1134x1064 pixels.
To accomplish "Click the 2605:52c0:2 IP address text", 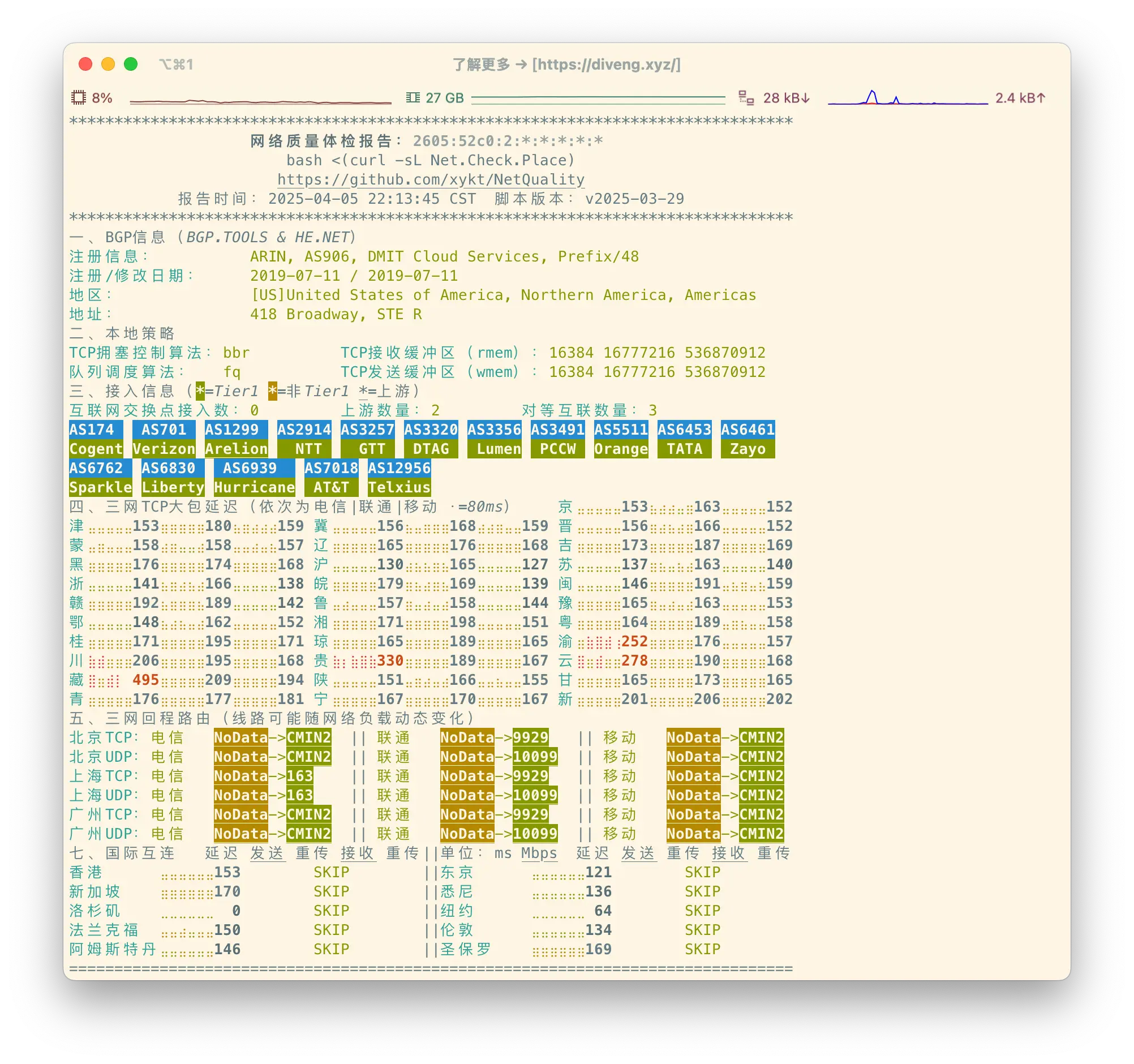I will [508, 141].
